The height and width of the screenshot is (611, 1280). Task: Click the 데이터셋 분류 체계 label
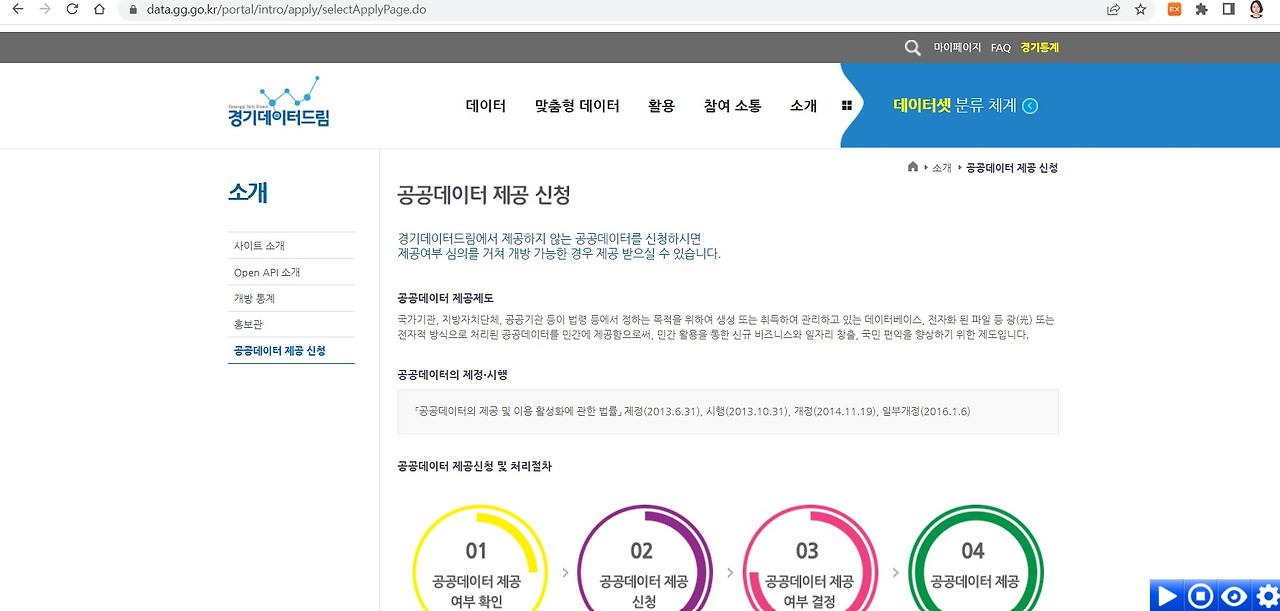[954, 105]
